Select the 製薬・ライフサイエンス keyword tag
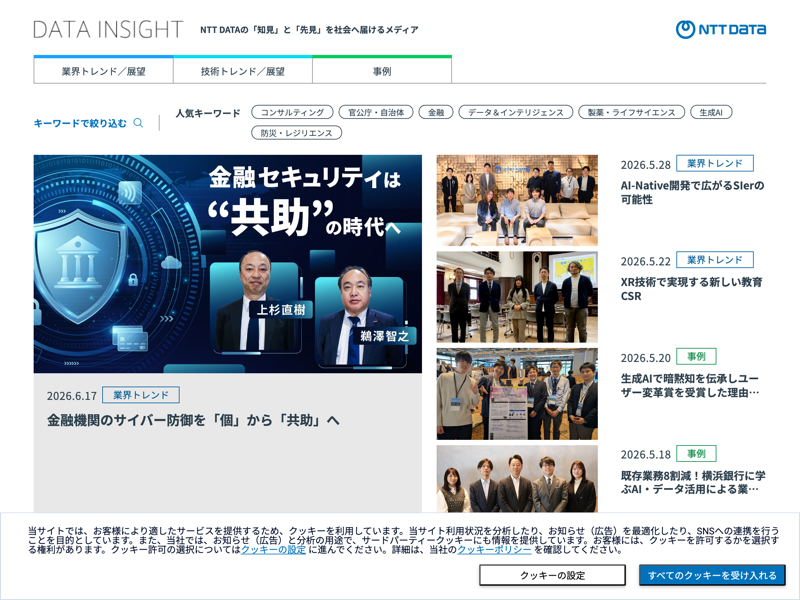 [632, 112]
